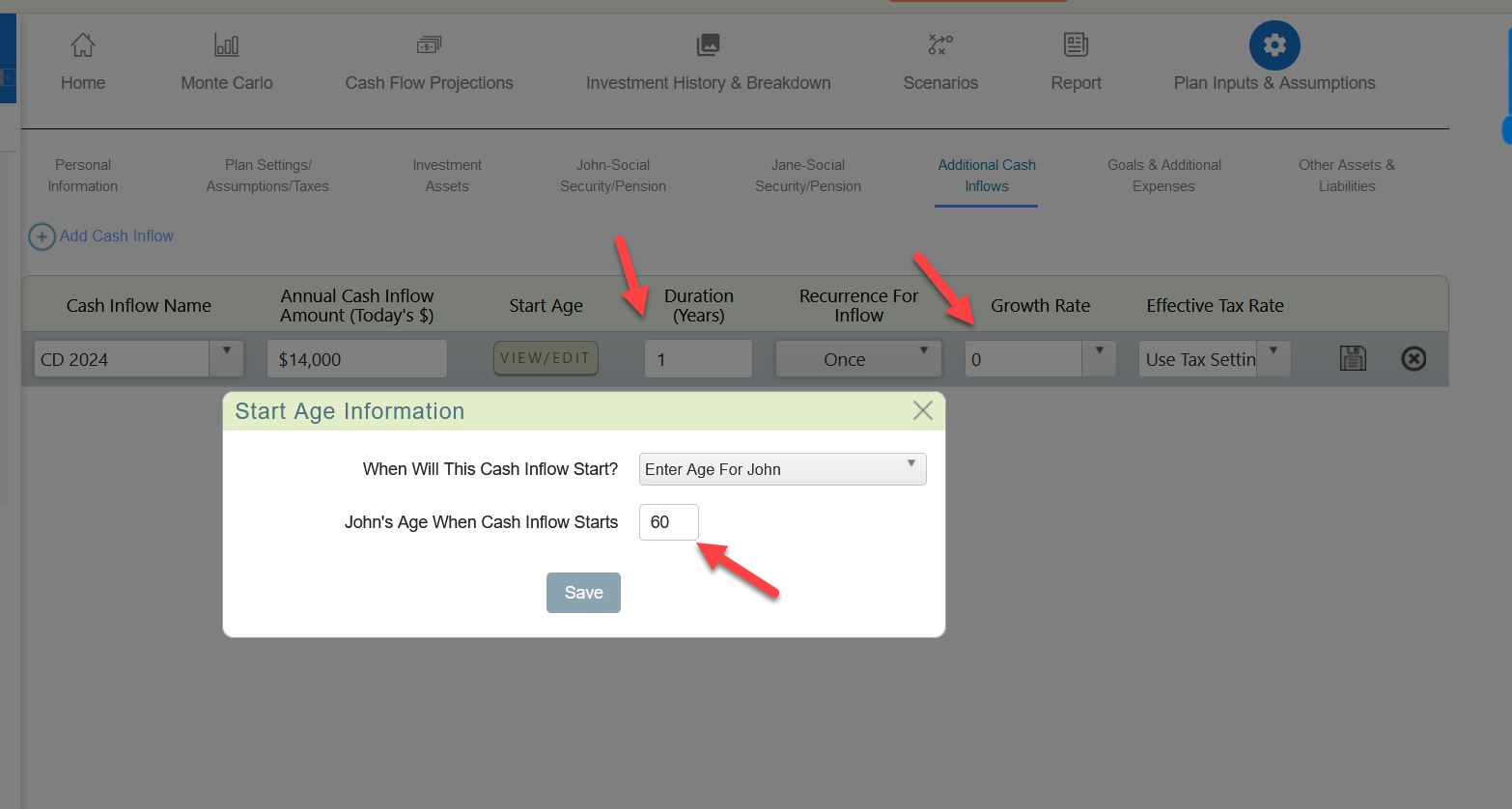Open the Monte Carlo menu label
The height and width of the screenshot is (809, 1512).
tap(227, 83)
